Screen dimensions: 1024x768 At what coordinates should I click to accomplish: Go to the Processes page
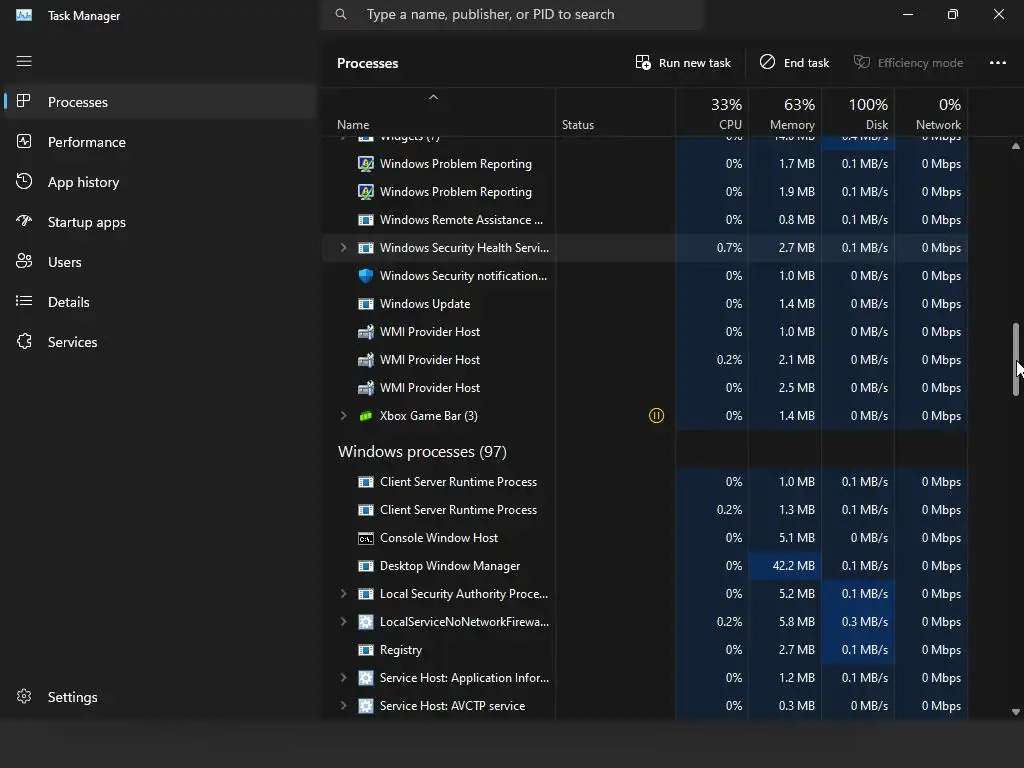(x=160, y=102)
